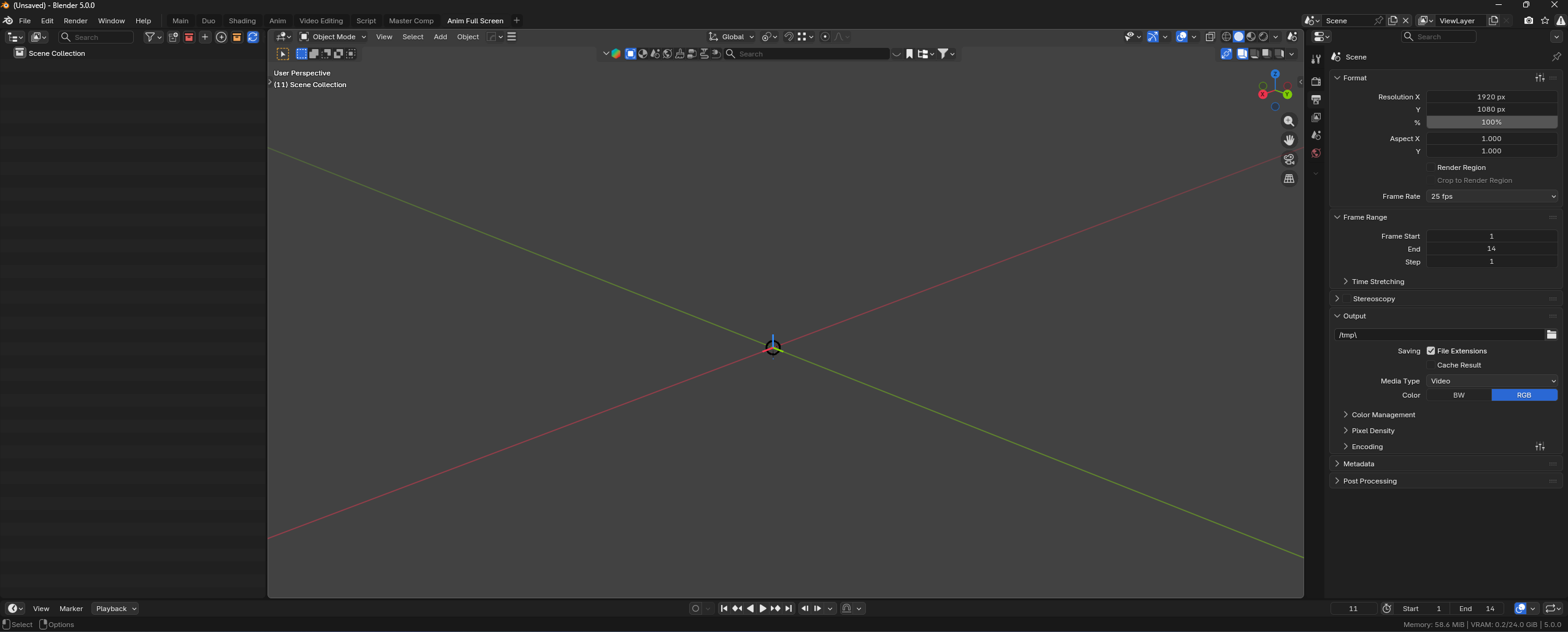Open the Output properties printer tab icon
The image size is (1568, 632).
1316,99
